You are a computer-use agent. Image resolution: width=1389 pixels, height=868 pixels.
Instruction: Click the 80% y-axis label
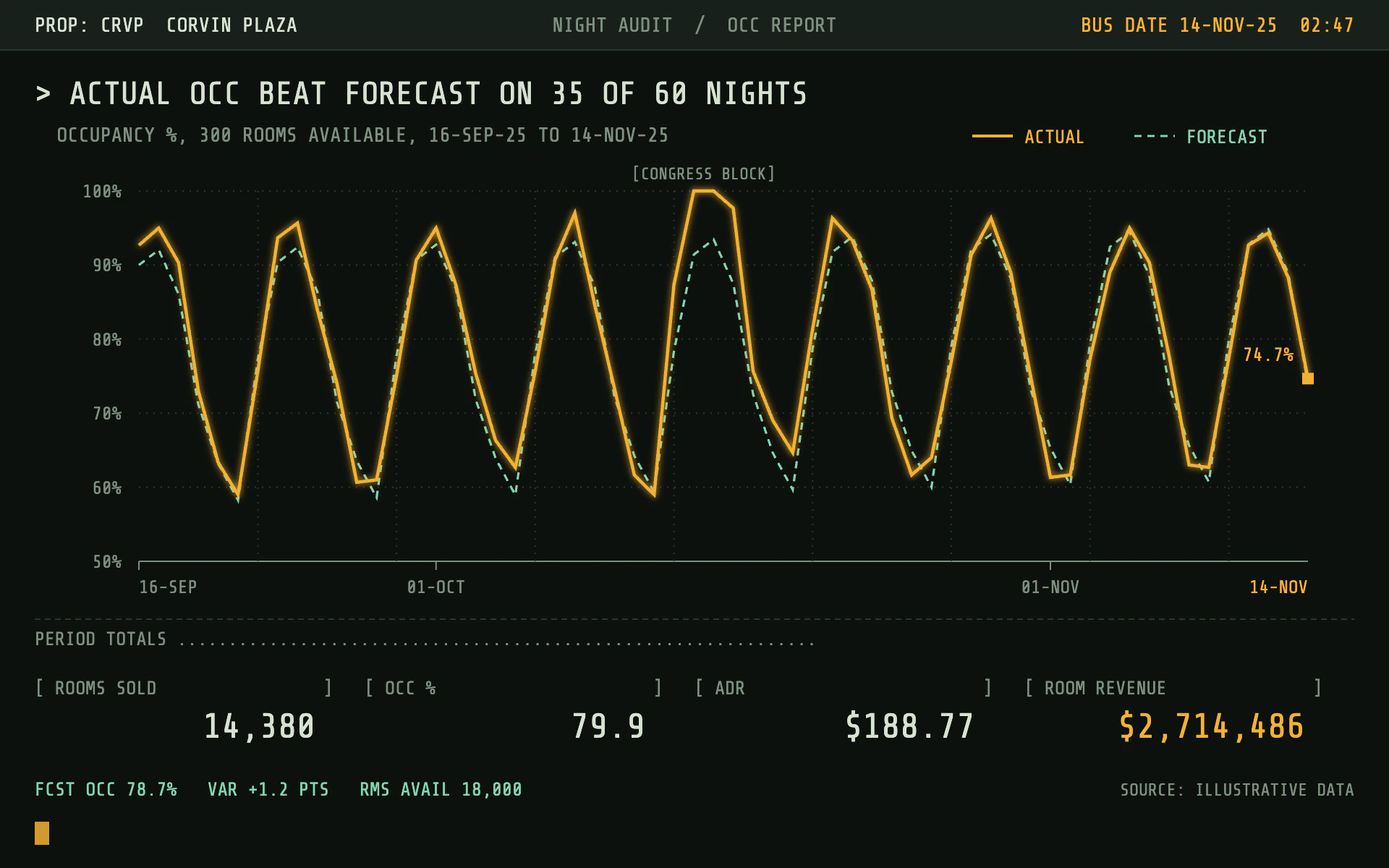(107, 340)
